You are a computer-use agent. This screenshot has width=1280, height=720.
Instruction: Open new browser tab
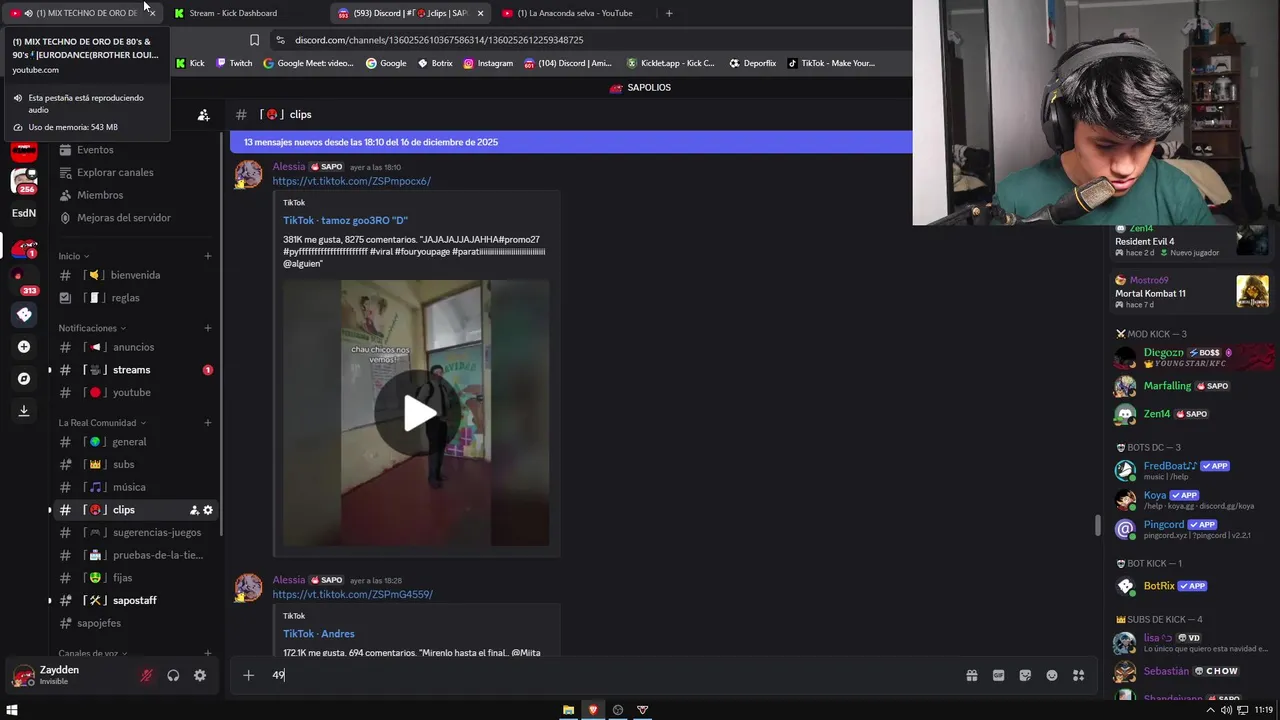coord(669,13)
